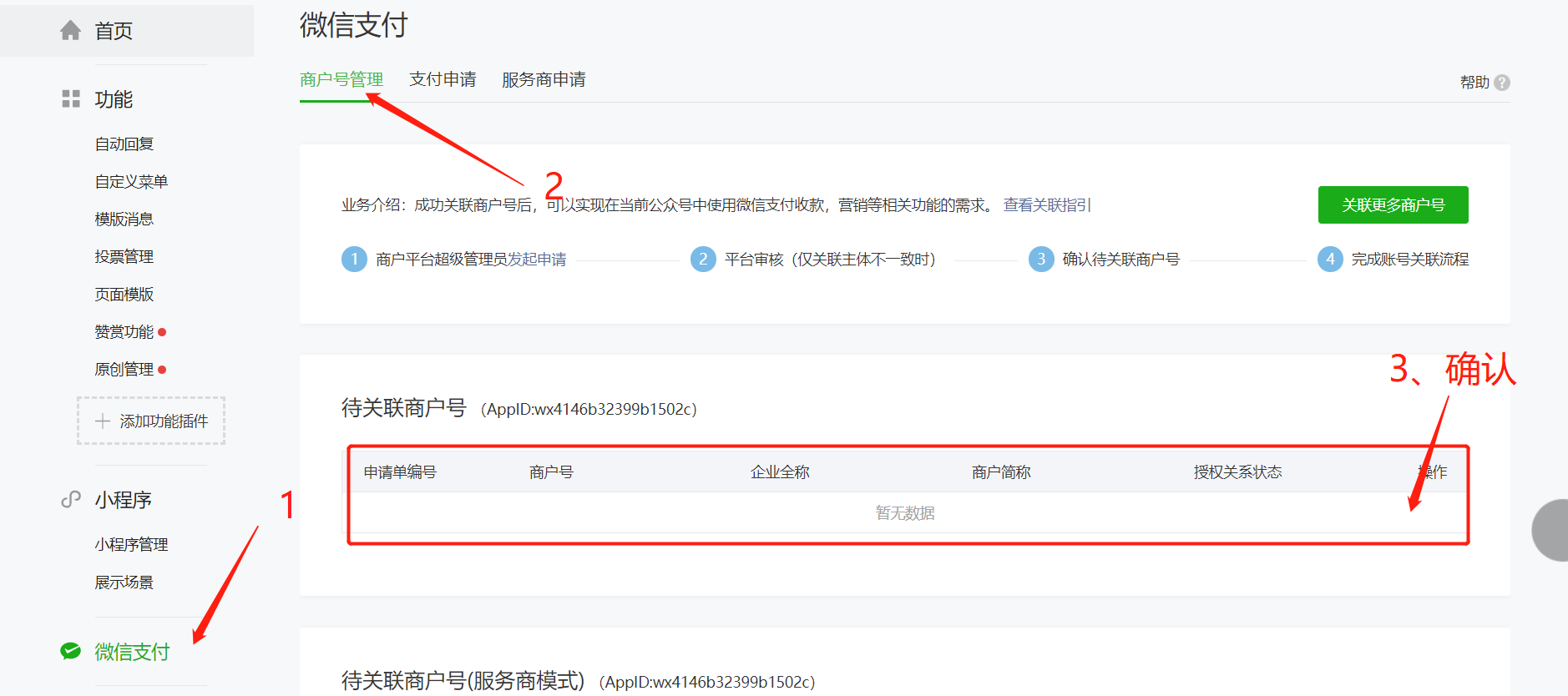Viewport: 1568px width, 696px height.
Task: Select 页面模版
Action: (124, 294)
